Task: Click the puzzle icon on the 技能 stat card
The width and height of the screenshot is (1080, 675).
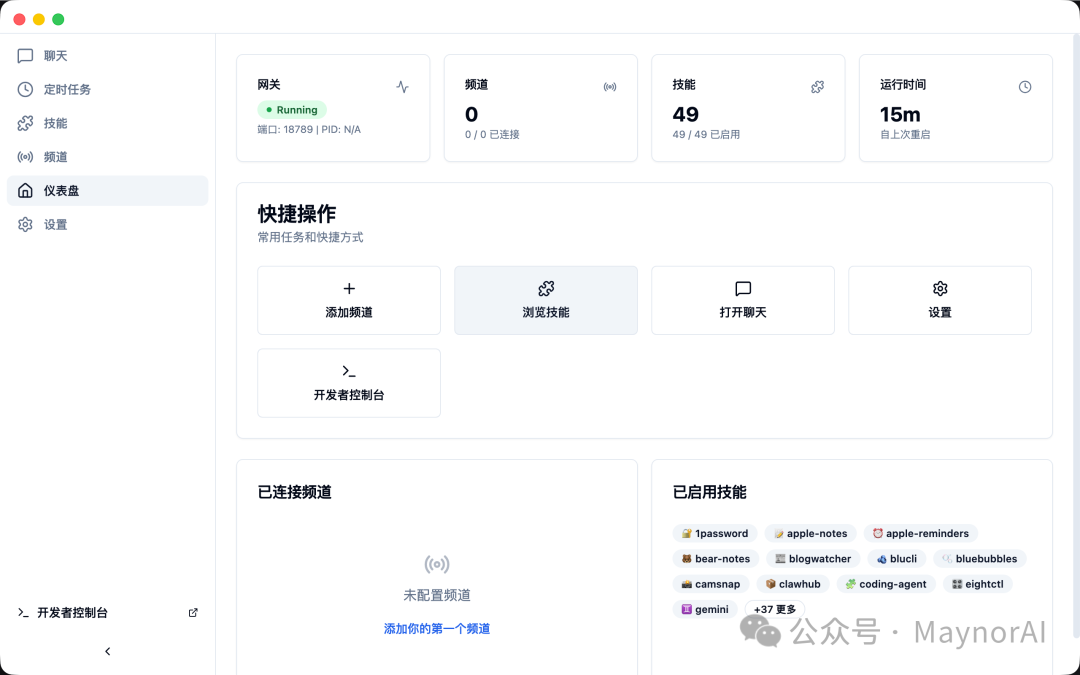Action: (817, 87)
